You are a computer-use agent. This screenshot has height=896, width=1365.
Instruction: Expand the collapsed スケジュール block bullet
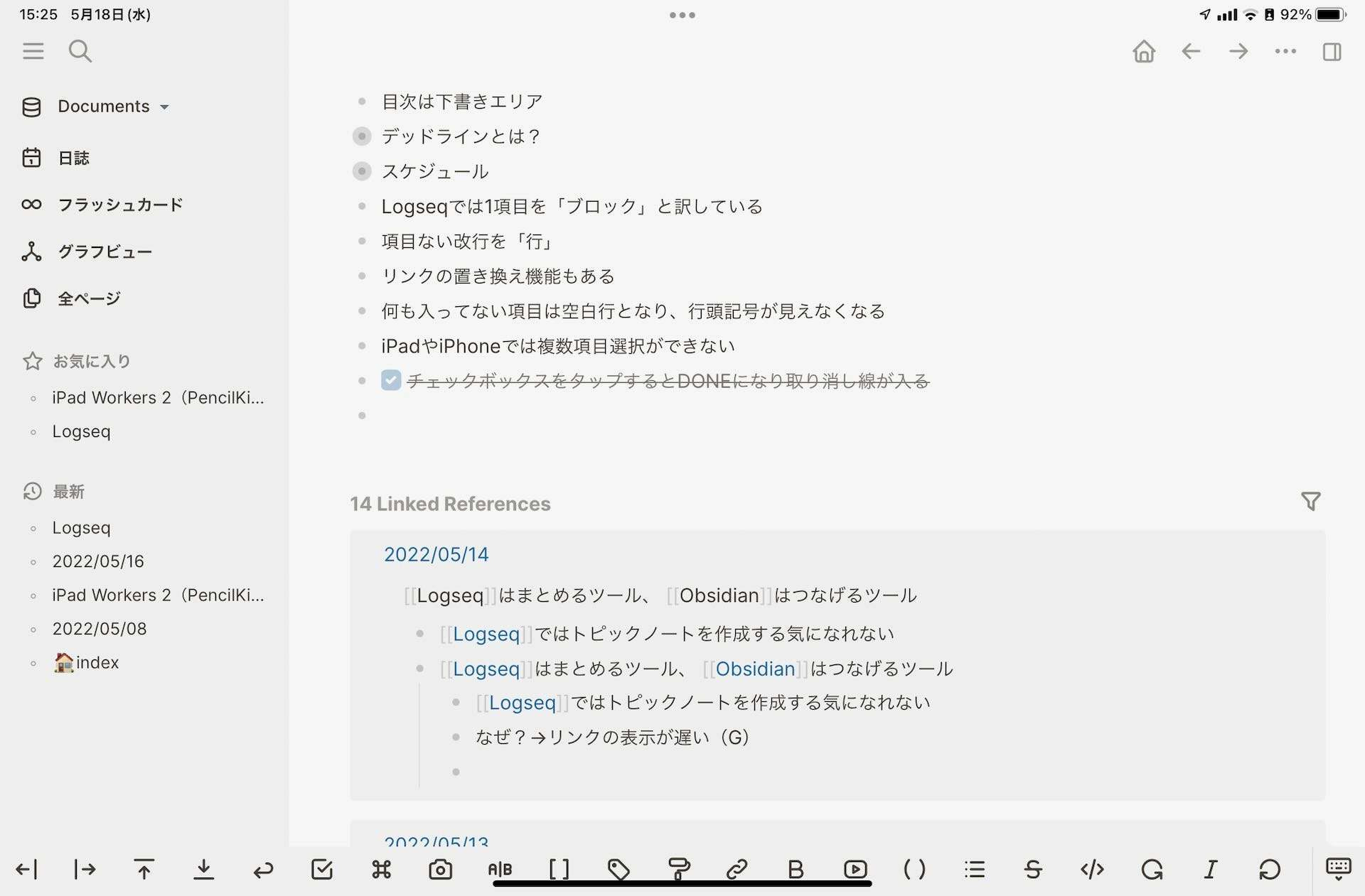362,171
